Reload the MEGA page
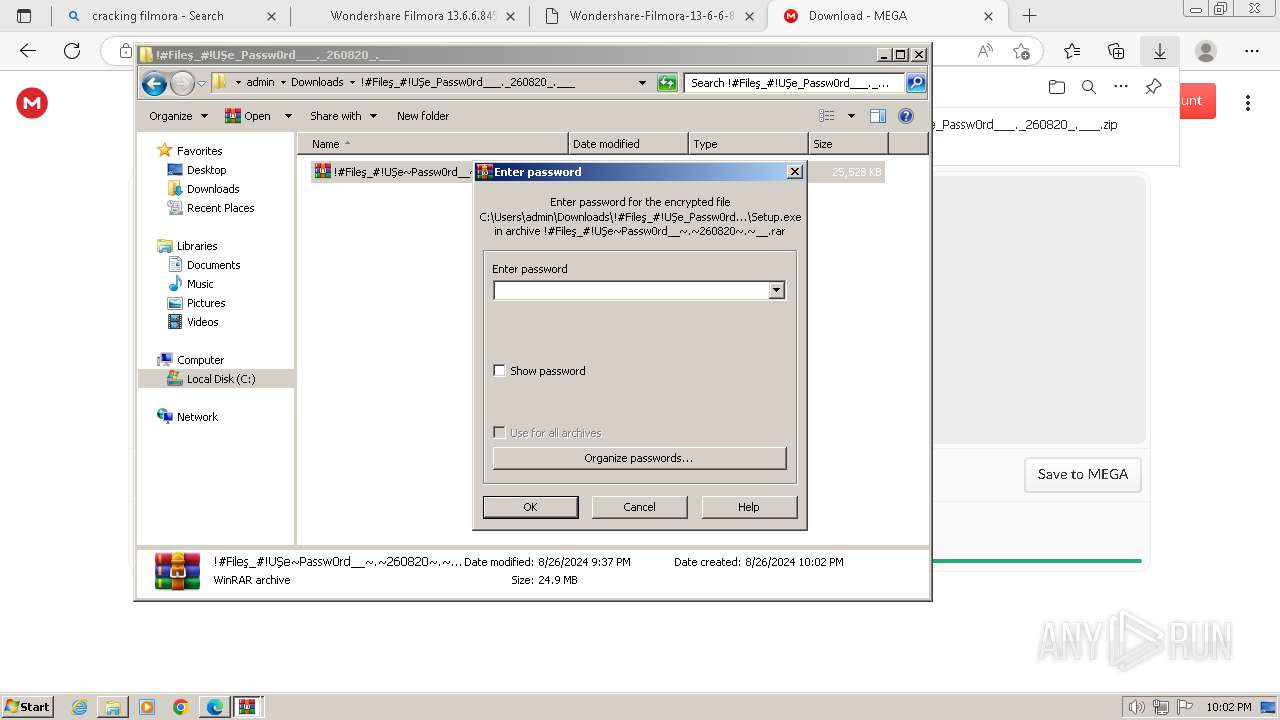The width and height of the screenshot is (1280, 720). click(x=72, y=51)
